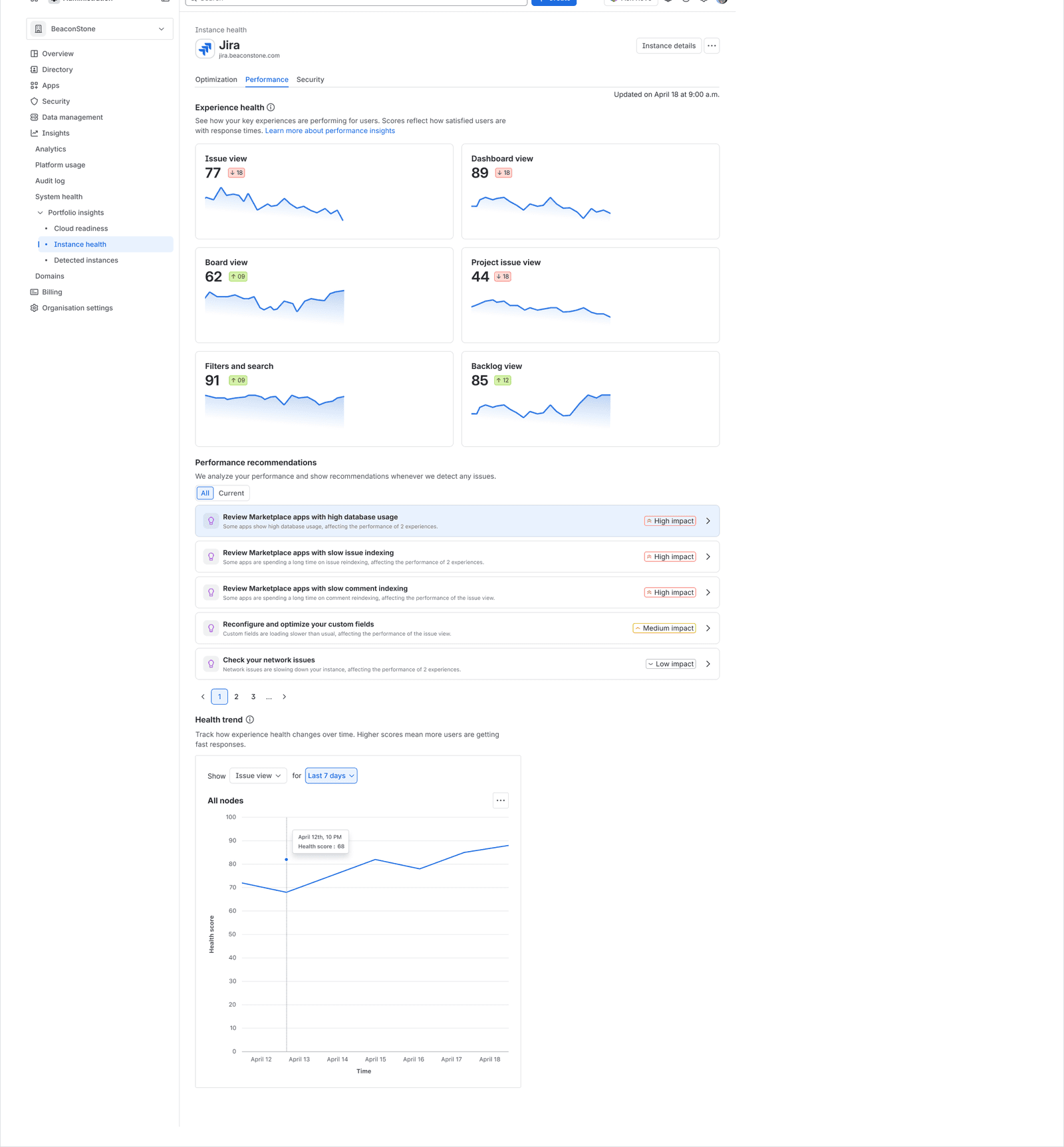Click the lightbulb icon for custom fields recommendation
Screen dimensions: 1064x1147
click(211, 629)
